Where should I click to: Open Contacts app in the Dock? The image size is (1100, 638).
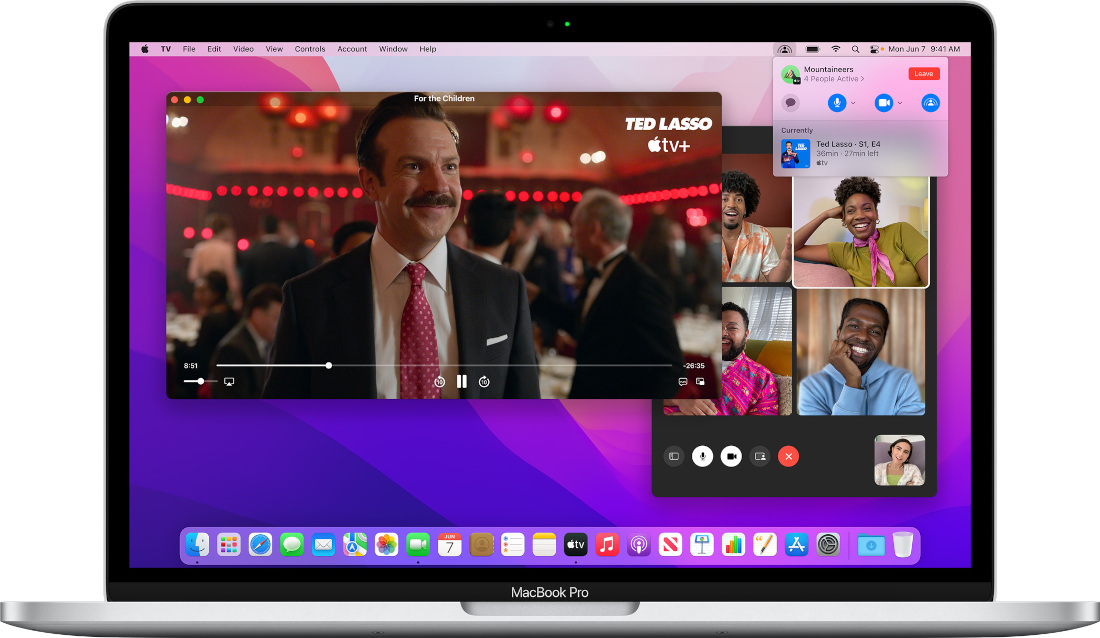(481, 545)
